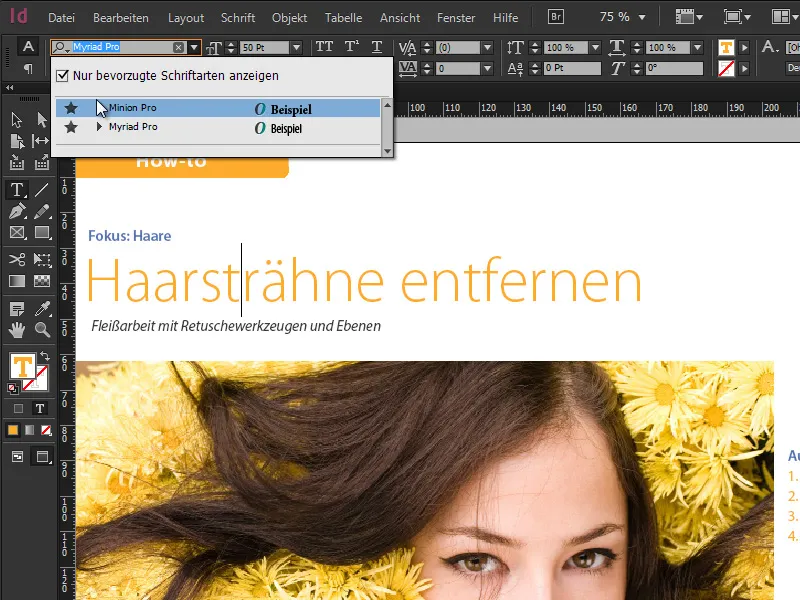Uncheck Nur bevorzugte Schriftarten anzeigen
Image resolution: width=800 pixels, height=600 pixels.
click(62, 76)
